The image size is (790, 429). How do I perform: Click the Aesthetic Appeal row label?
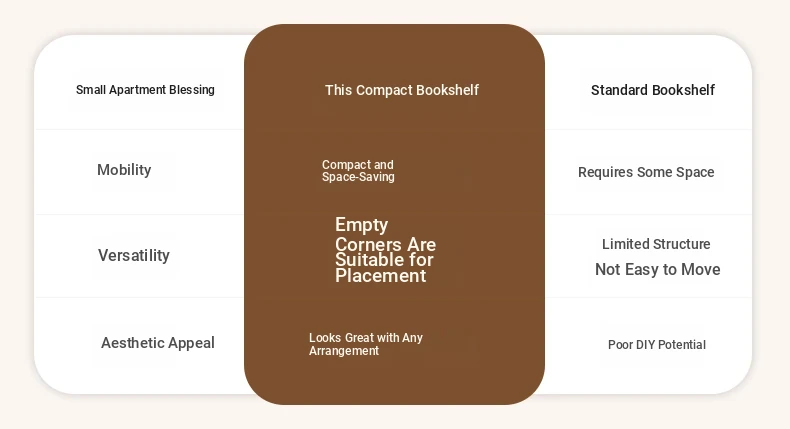tap(157, 343)
